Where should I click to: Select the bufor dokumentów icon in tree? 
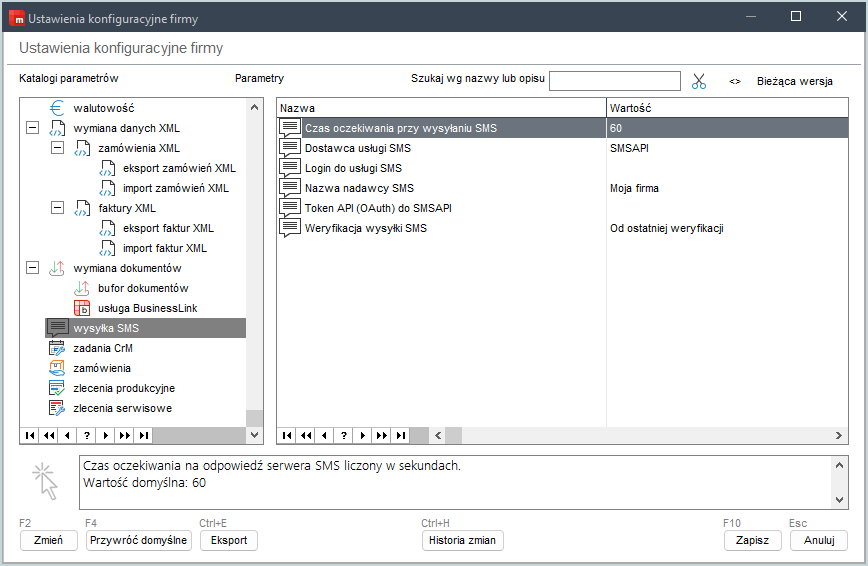point(82,288)
